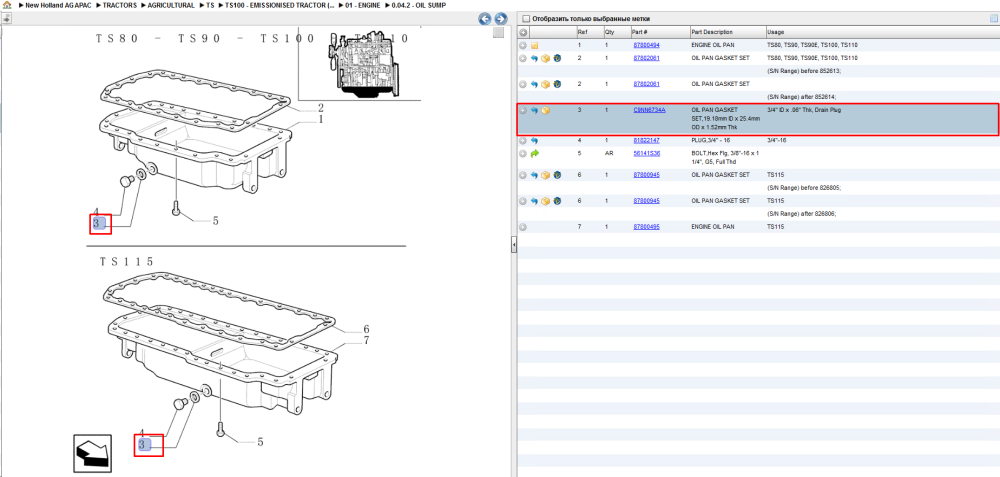Go back with the blue left arrow
The height and width of the screenshot is (477, 1000).
point(485,19)
